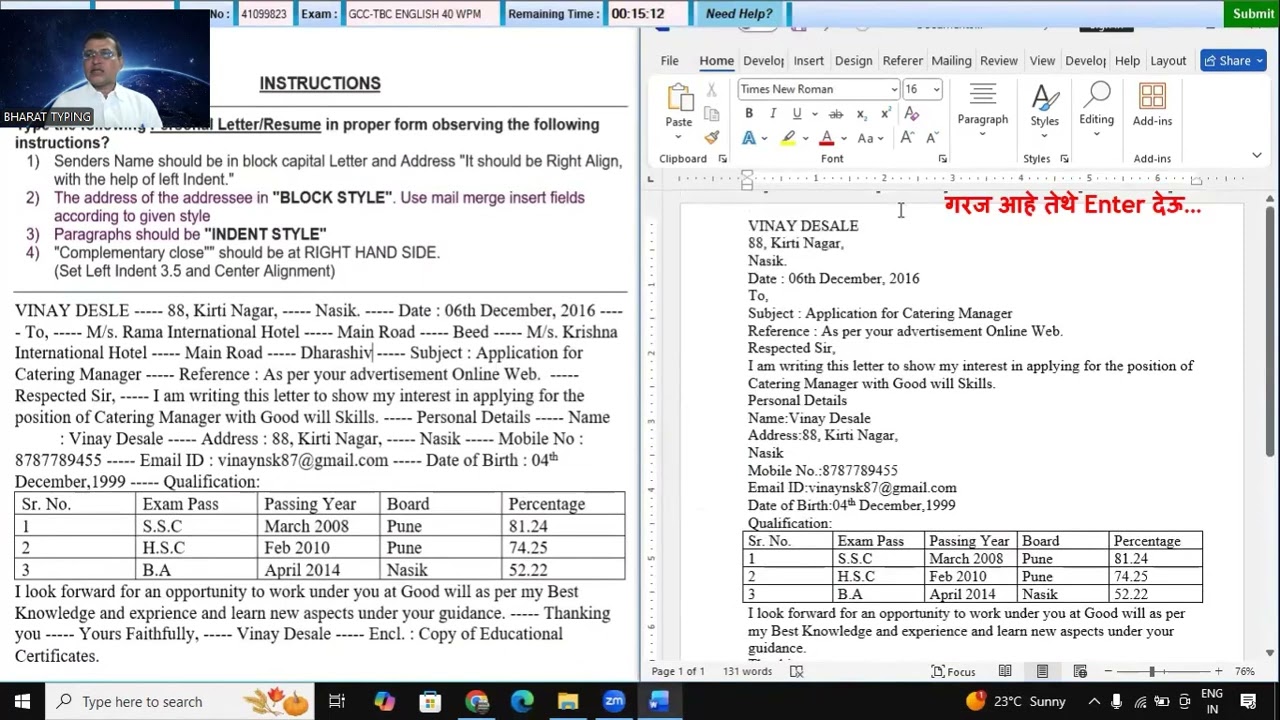
Task: Toggle Italic formatting
Action: (x=772, y=114)
